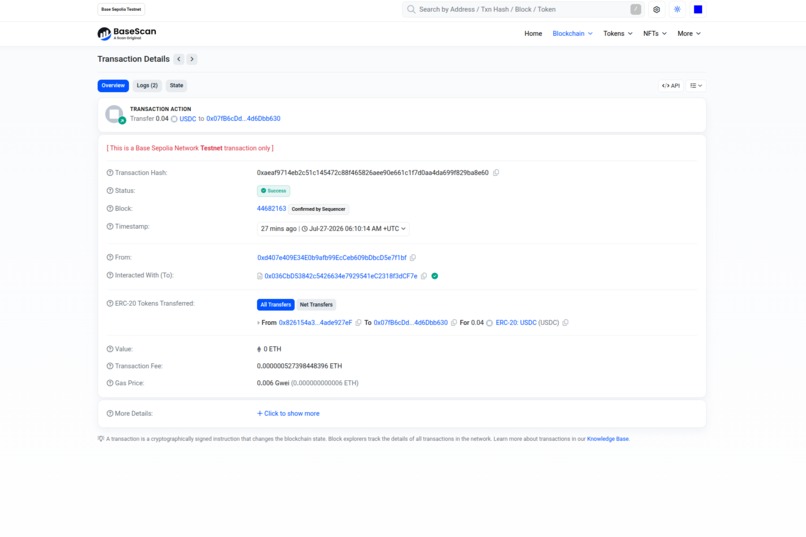Copy the USDC token address
The width and height of the screenshot is (806, 537).
tap(565, 323)
